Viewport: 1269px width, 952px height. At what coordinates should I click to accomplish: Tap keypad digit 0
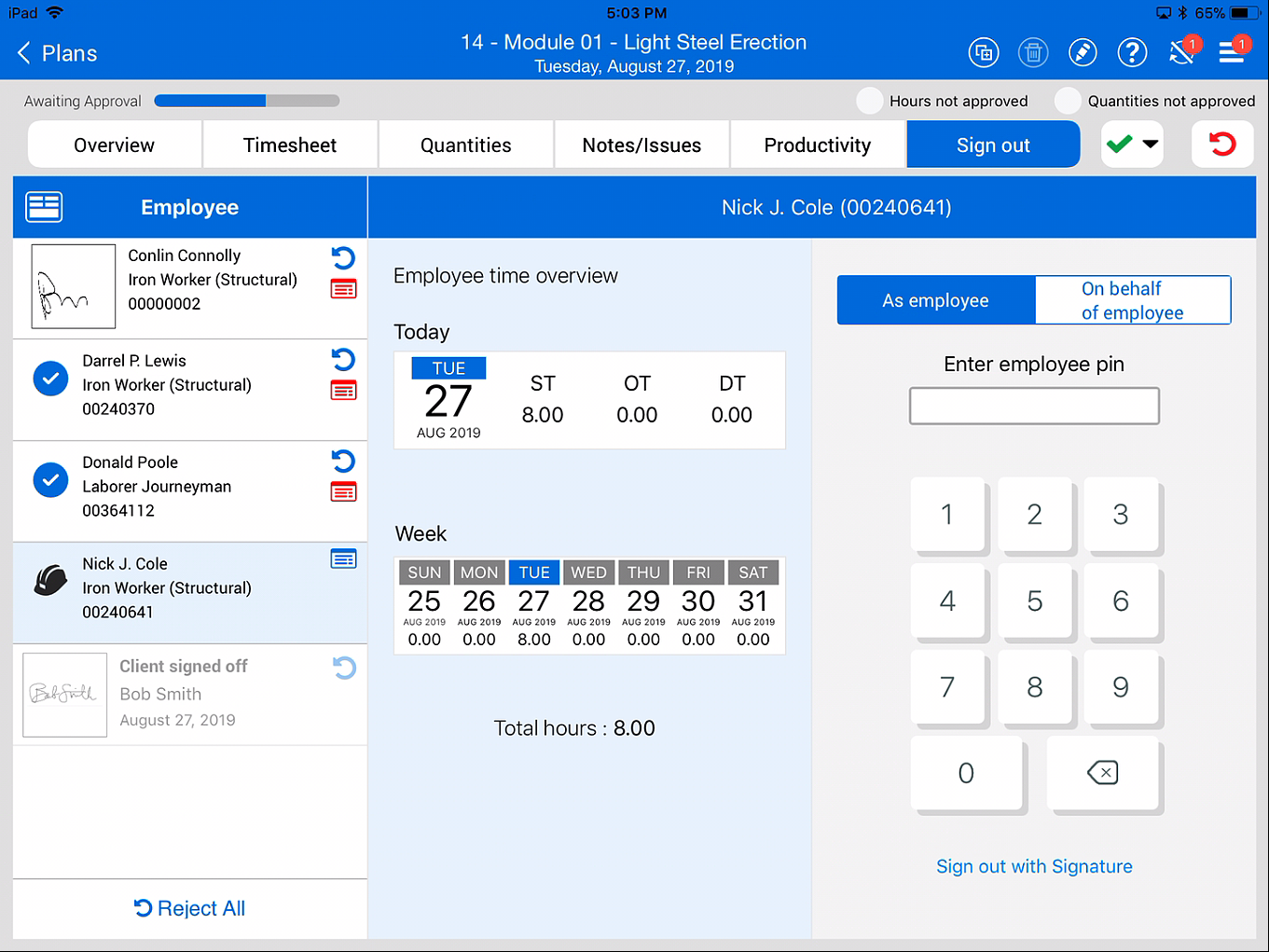coord(966,773)
